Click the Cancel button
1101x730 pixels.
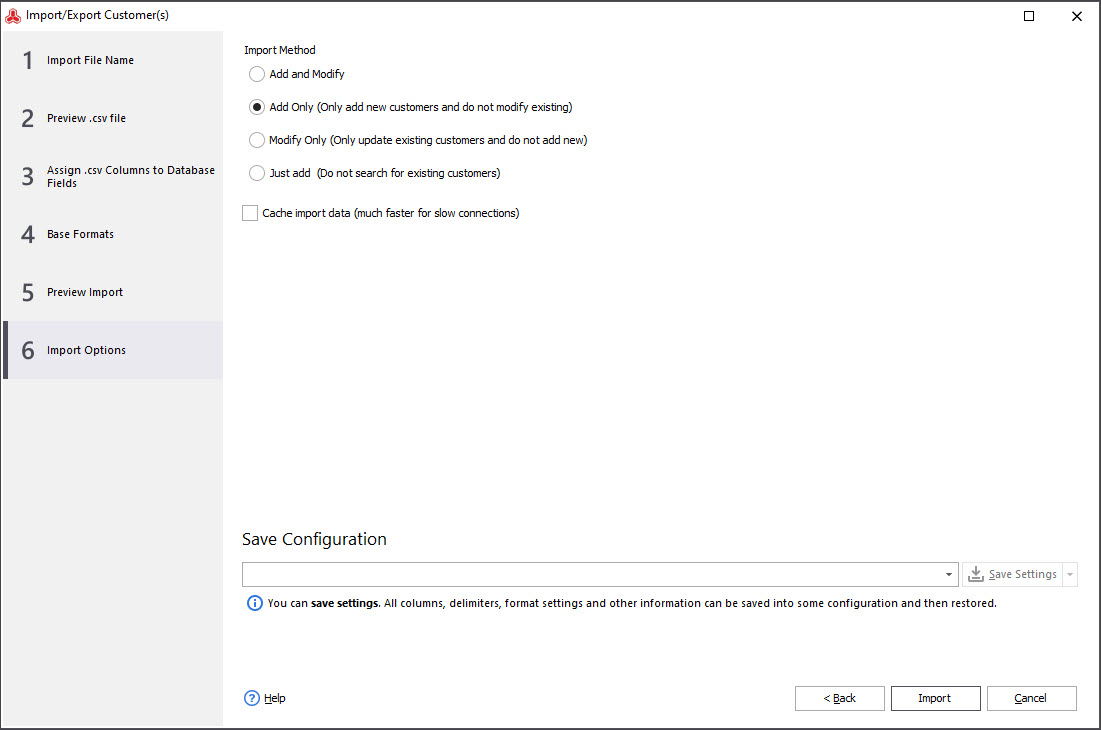tap(1031, 698)
